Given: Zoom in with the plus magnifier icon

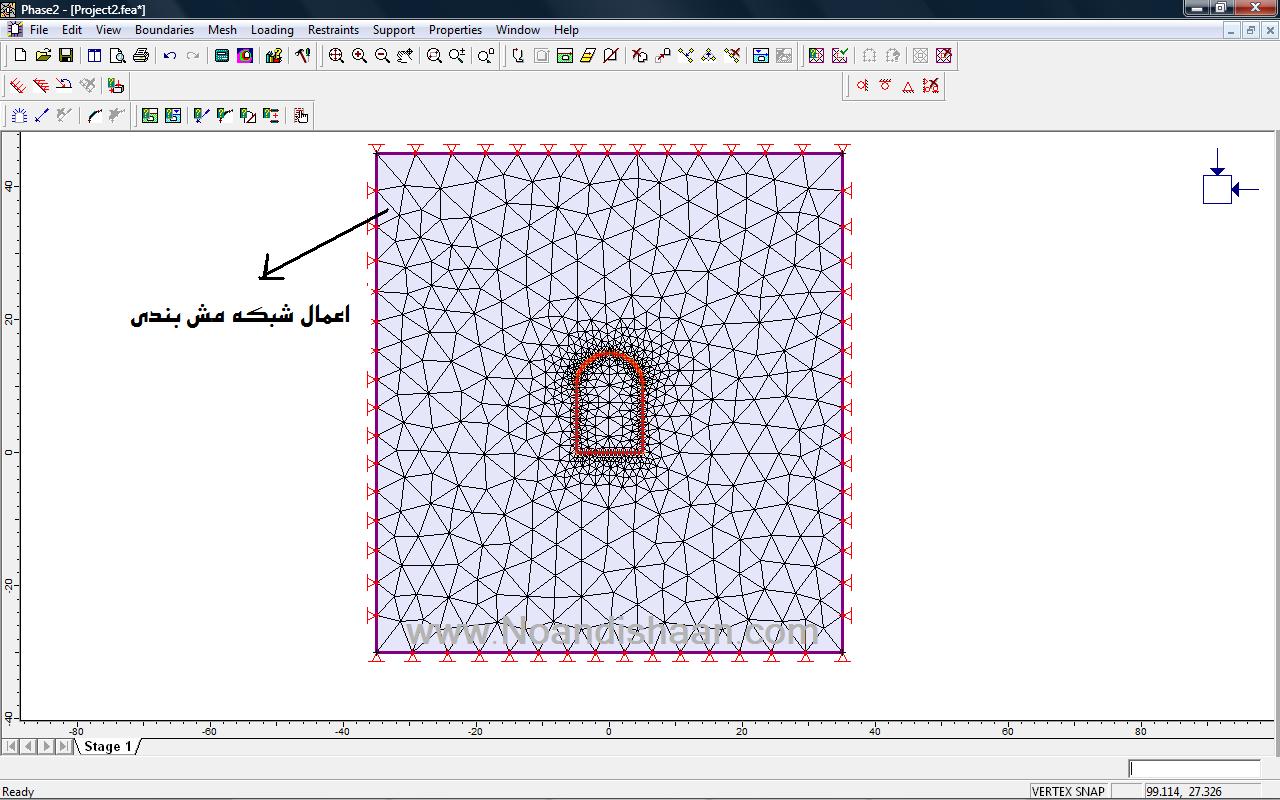Looking at the screenshot, I should [x=359, y=56].
